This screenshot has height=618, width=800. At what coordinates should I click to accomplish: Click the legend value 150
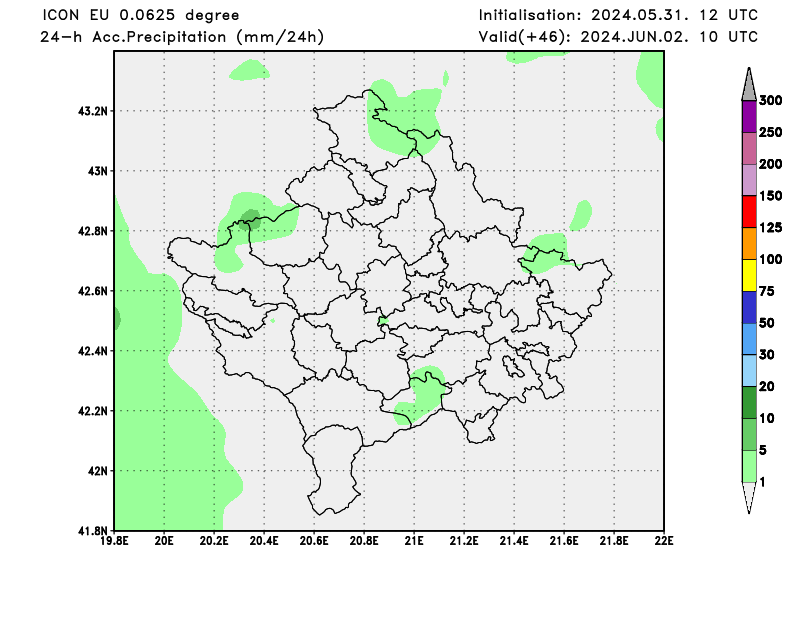[770, 196]
